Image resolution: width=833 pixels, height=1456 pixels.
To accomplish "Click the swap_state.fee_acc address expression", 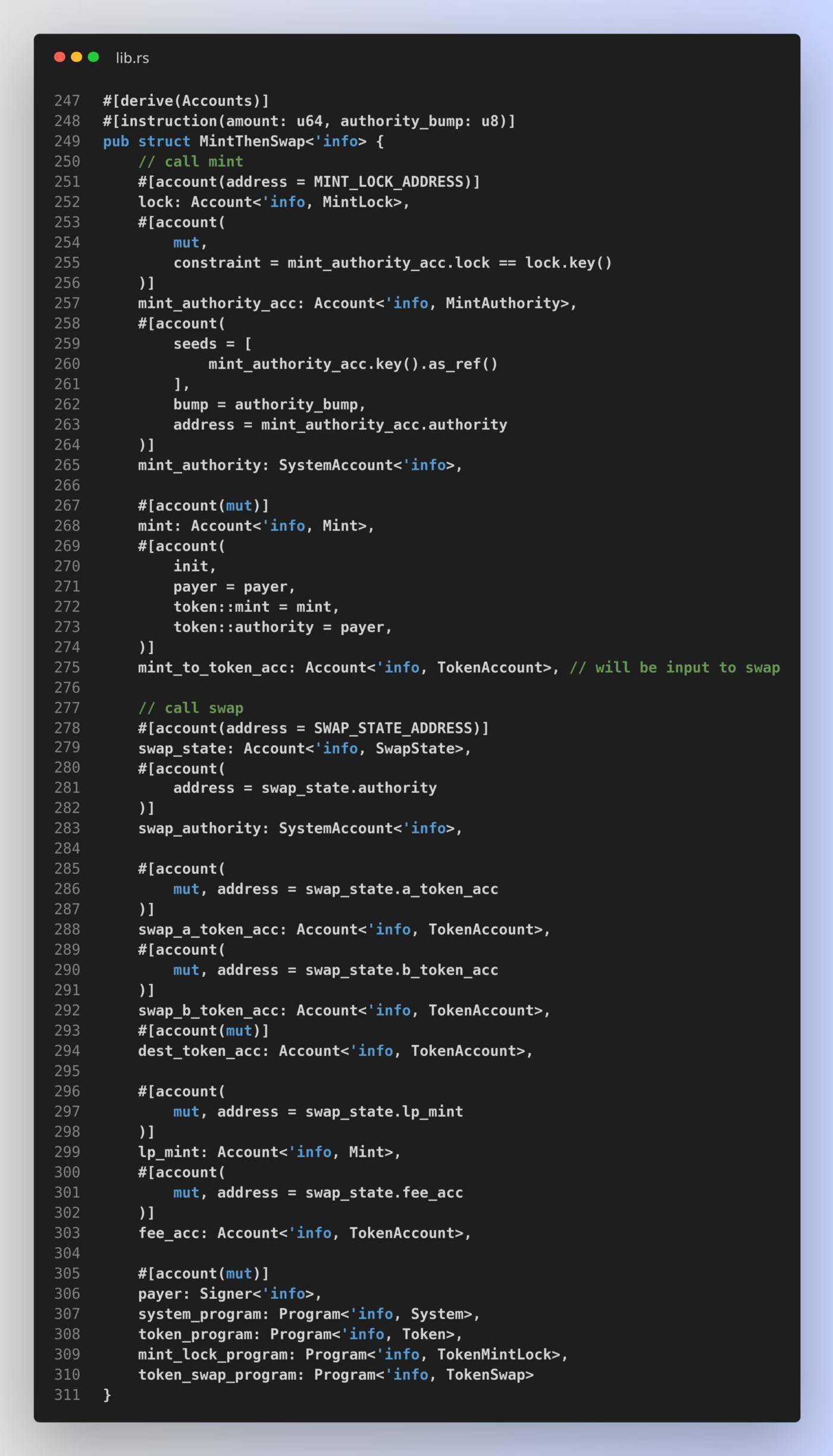I will click(384, 1192).
